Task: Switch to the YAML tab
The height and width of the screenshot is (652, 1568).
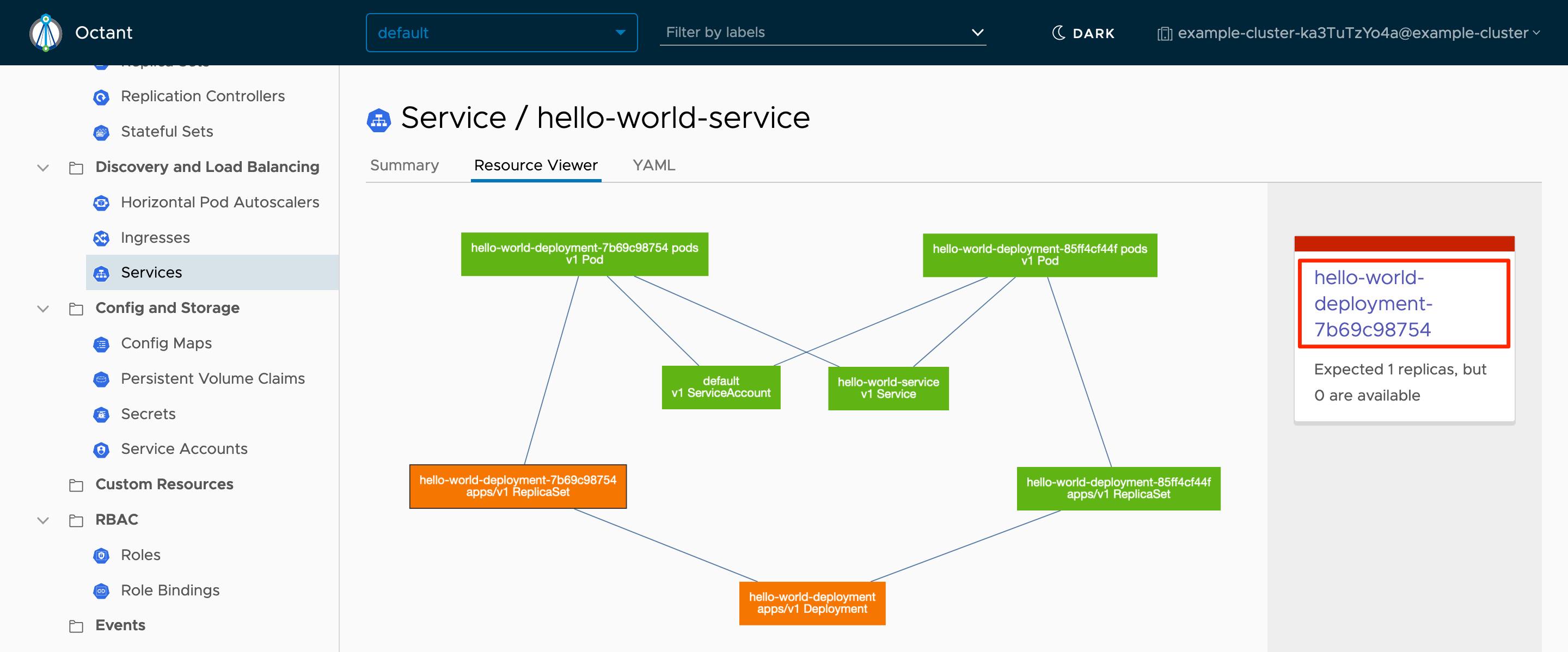Action: point(653,165)
